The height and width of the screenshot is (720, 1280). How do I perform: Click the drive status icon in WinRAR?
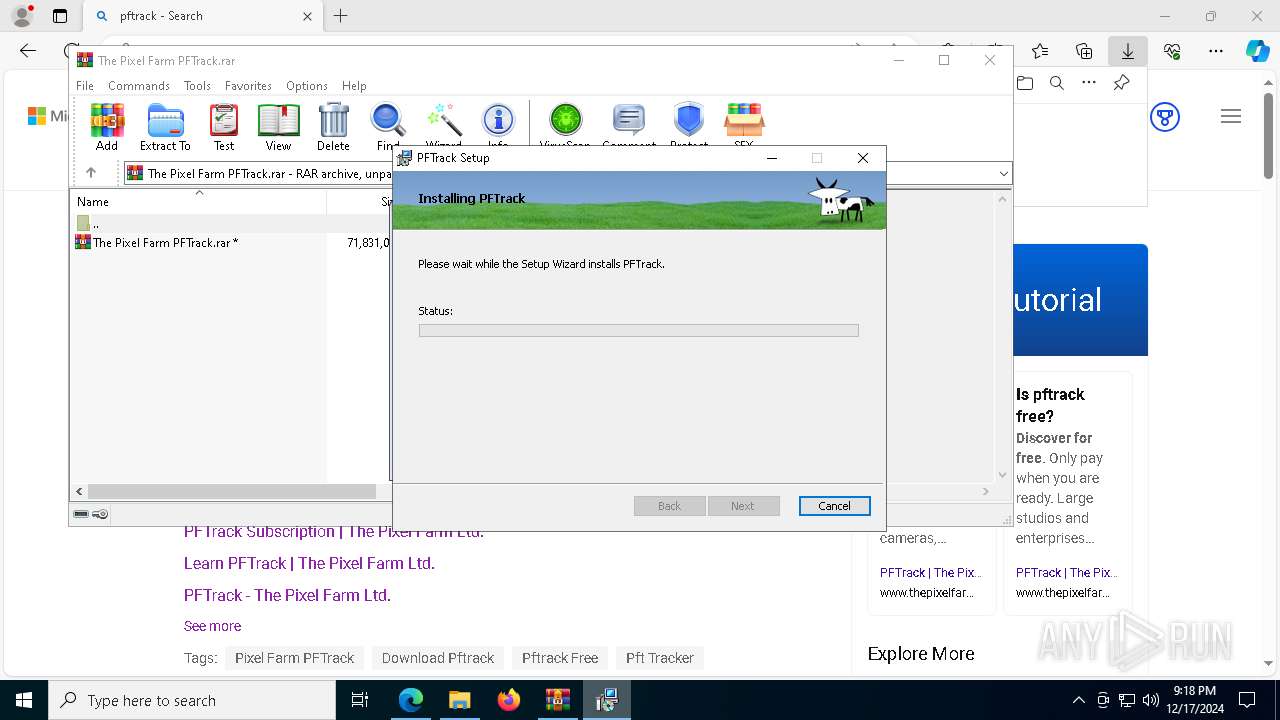point(82,514)
